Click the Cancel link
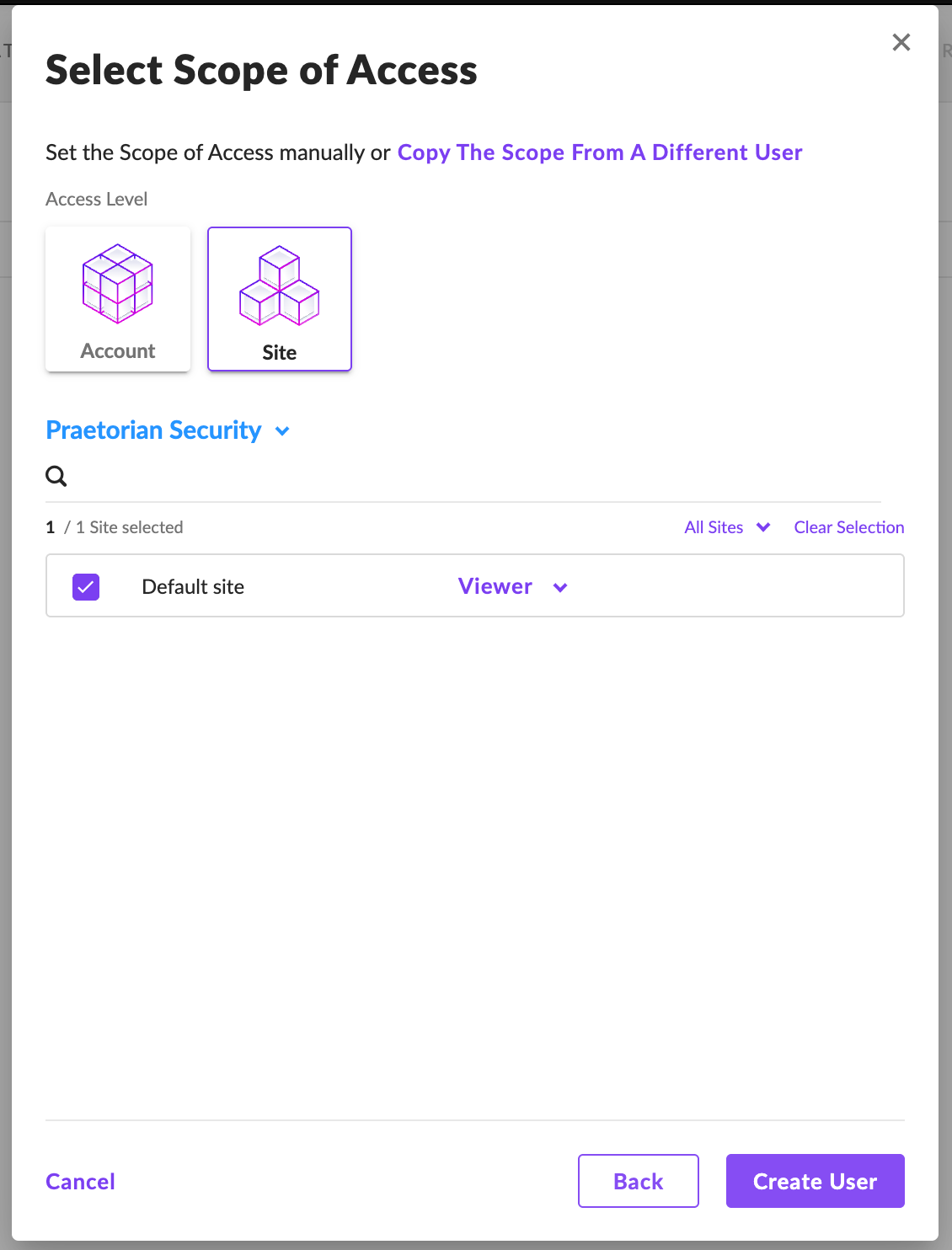The width and height of the screenshot is (952, 1250). click(x=80, y=1182)
